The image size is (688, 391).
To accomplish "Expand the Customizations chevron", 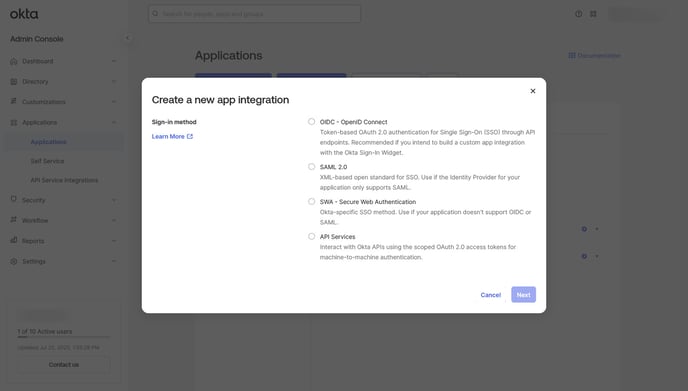I will click(x=114, y=102).
